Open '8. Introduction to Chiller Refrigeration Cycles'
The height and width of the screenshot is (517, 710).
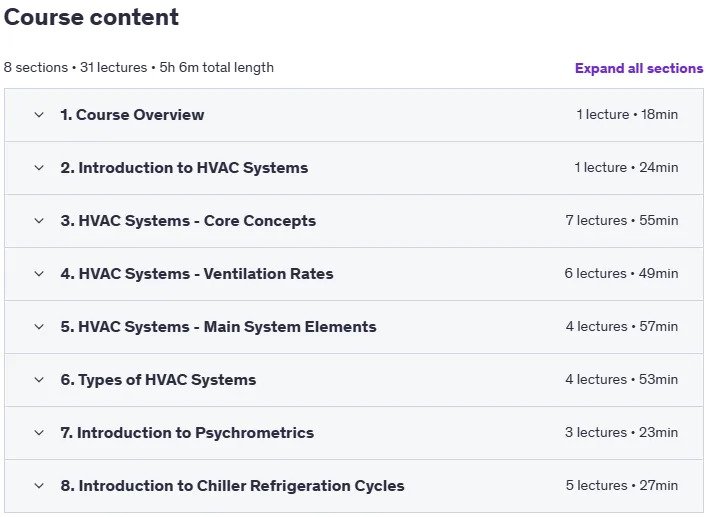coord(232,485)
